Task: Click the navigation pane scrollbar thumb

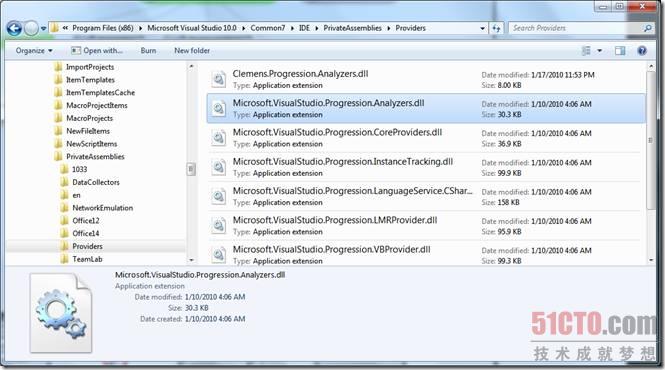Action: [x=191, y=169]
